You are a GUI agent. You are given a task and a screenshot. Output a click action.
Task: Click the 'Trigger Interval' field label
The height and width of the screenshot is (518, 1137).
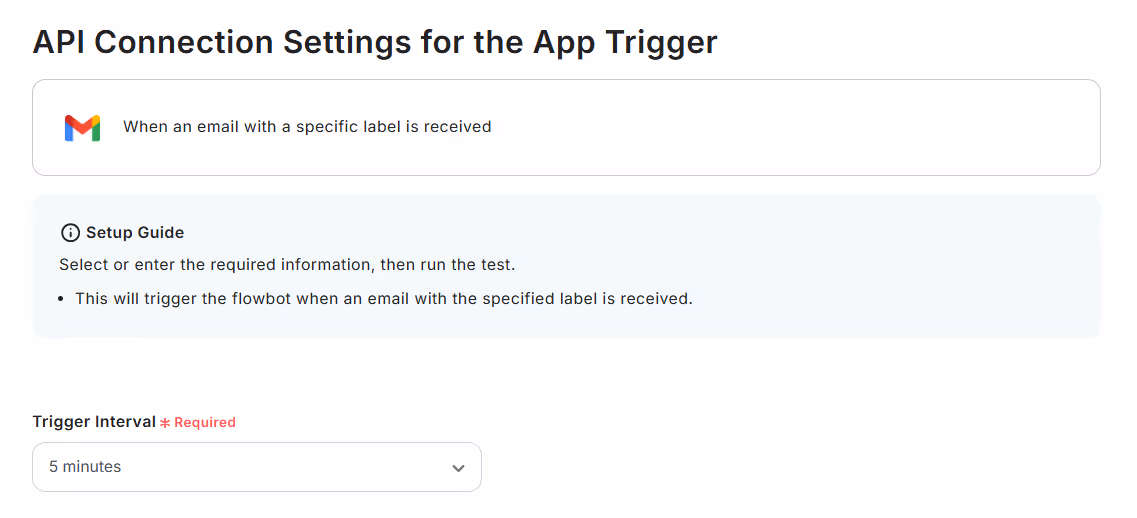(x=94, y=422)
